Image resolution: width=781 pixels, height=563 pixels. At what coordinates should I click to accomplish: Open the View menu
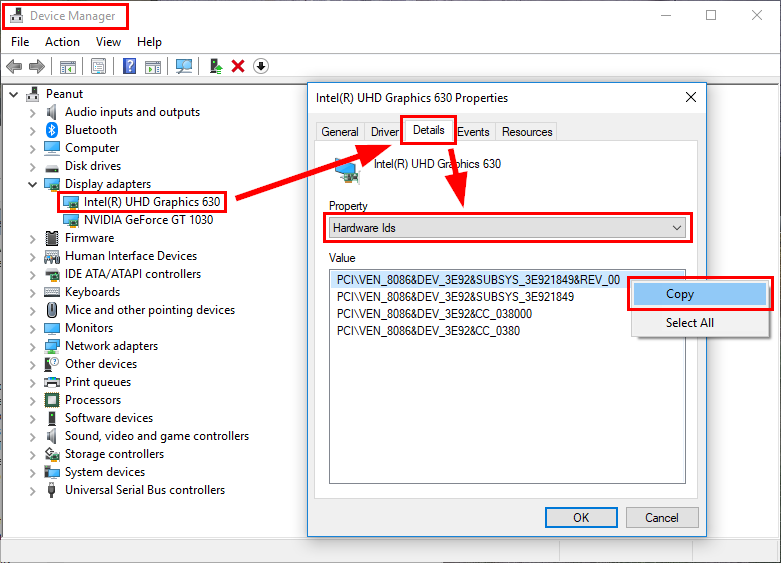tap(108, 42)
